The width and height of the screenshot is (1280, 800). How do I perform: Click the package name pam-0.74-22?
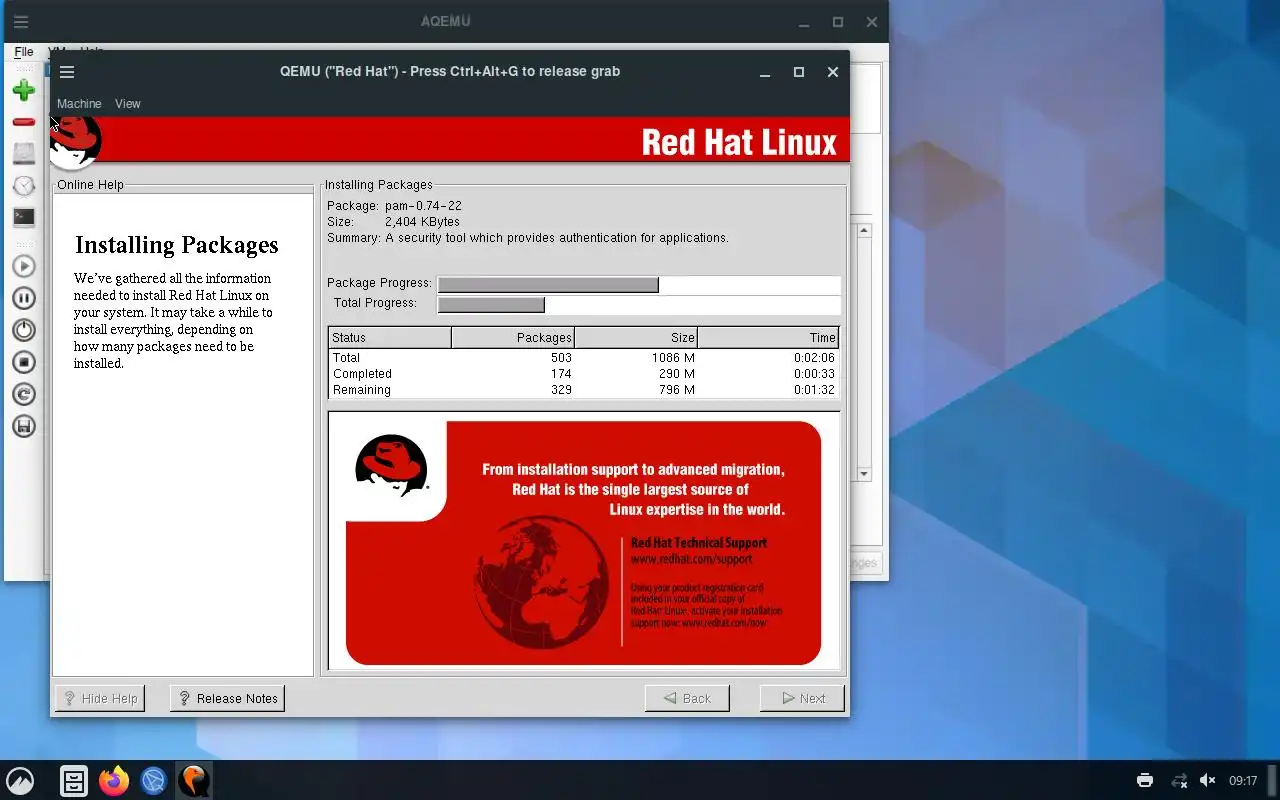tap(423, 206)
